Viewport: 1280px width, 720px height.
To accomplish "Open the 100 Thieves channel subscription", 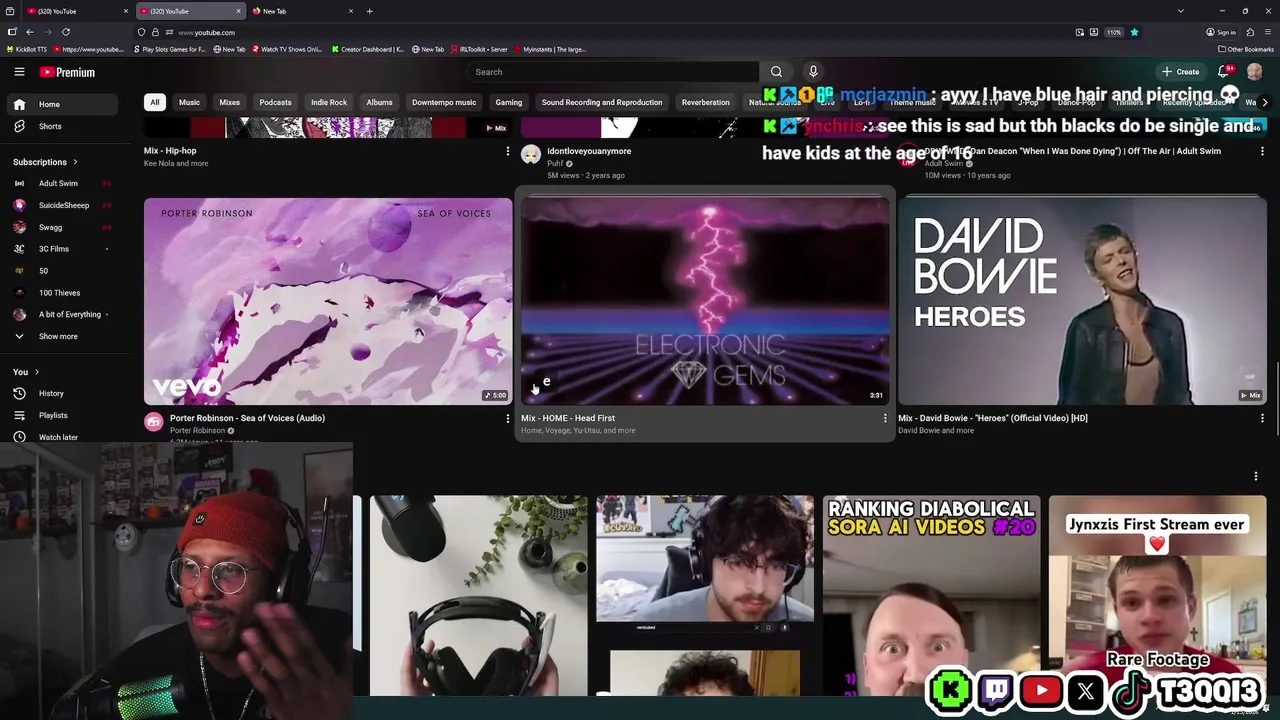I will [64, 293].
